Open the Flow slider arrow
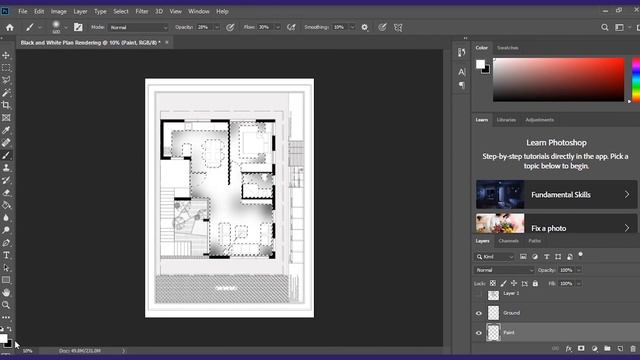The width and height of the screenshot is (640, 360). [278, 27]
